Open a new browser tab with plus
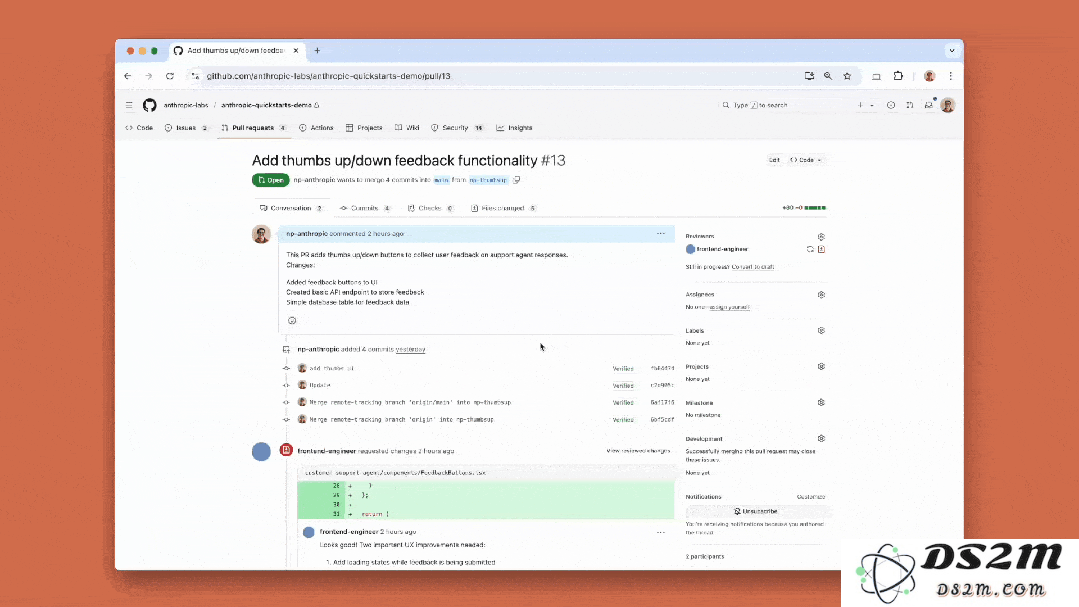The width and height of the screenshot is (1079, 607). tap(317, 50)
